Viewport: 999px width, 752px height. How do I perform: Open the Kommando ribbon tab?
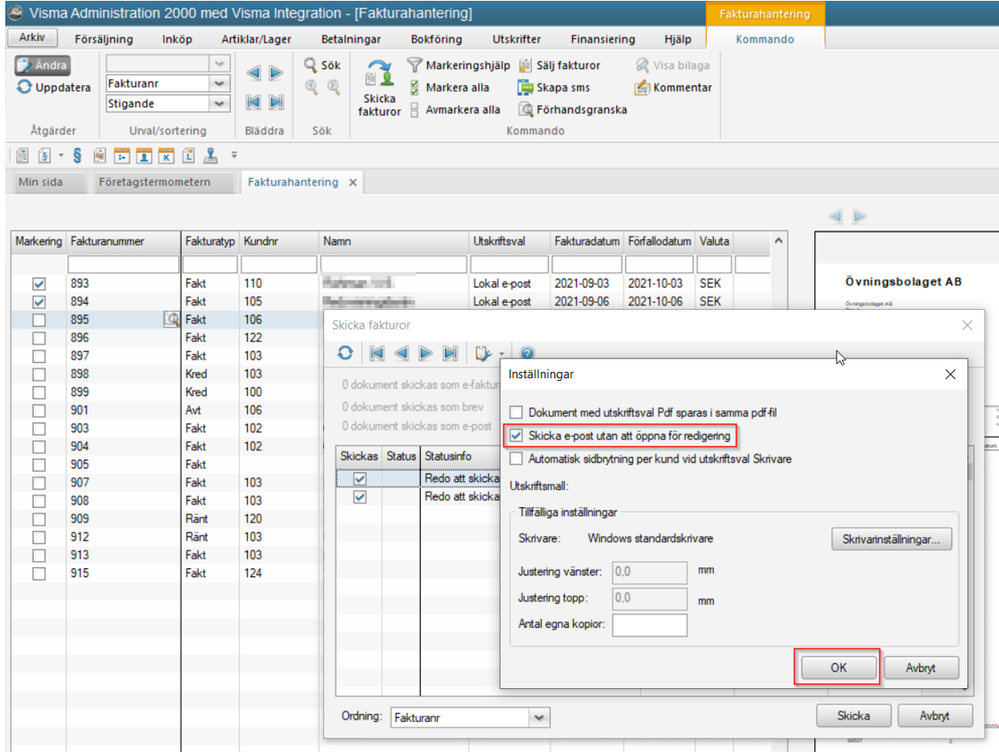[765, 39]
